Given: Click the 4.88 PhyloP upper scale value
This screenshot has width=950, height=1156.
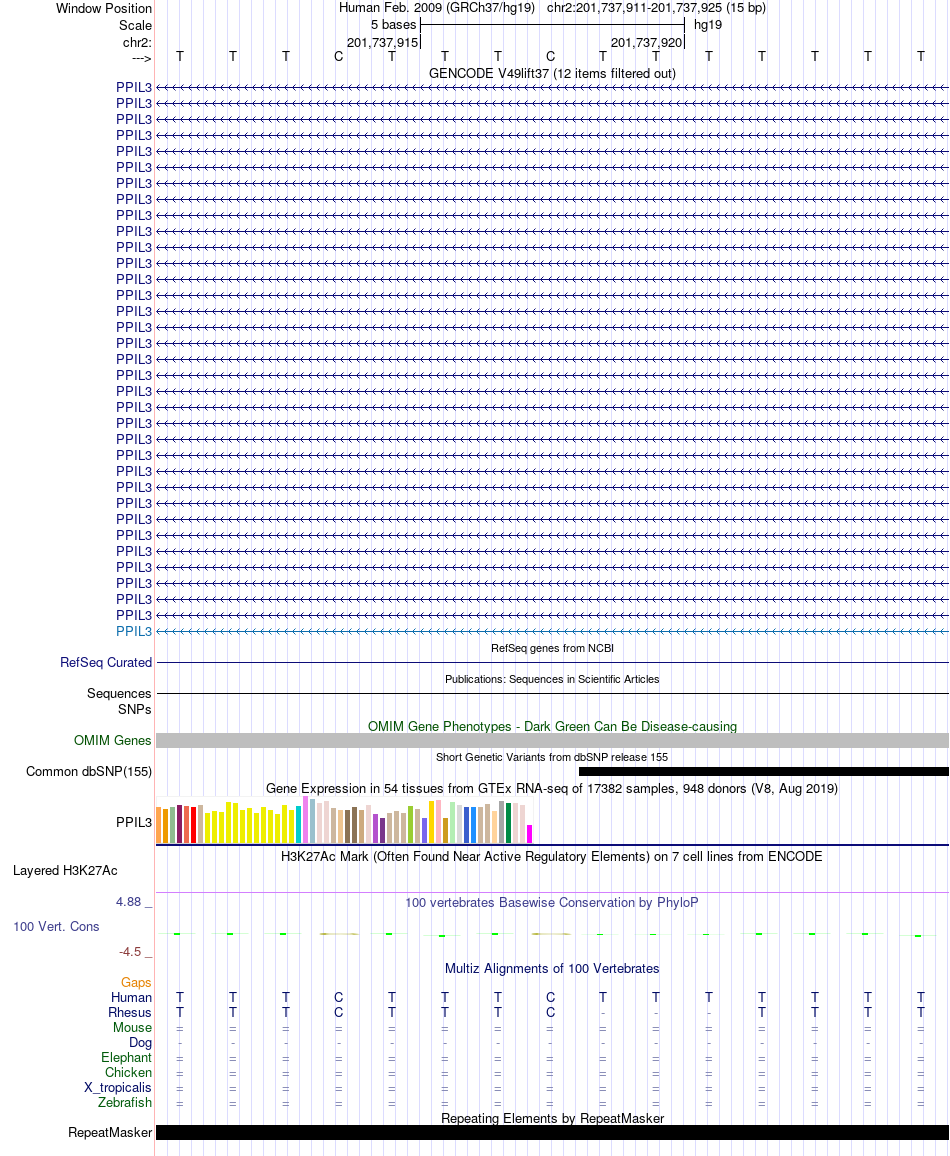Looking at the screenshot, I should pyautogui.click(x=128, y=902).
